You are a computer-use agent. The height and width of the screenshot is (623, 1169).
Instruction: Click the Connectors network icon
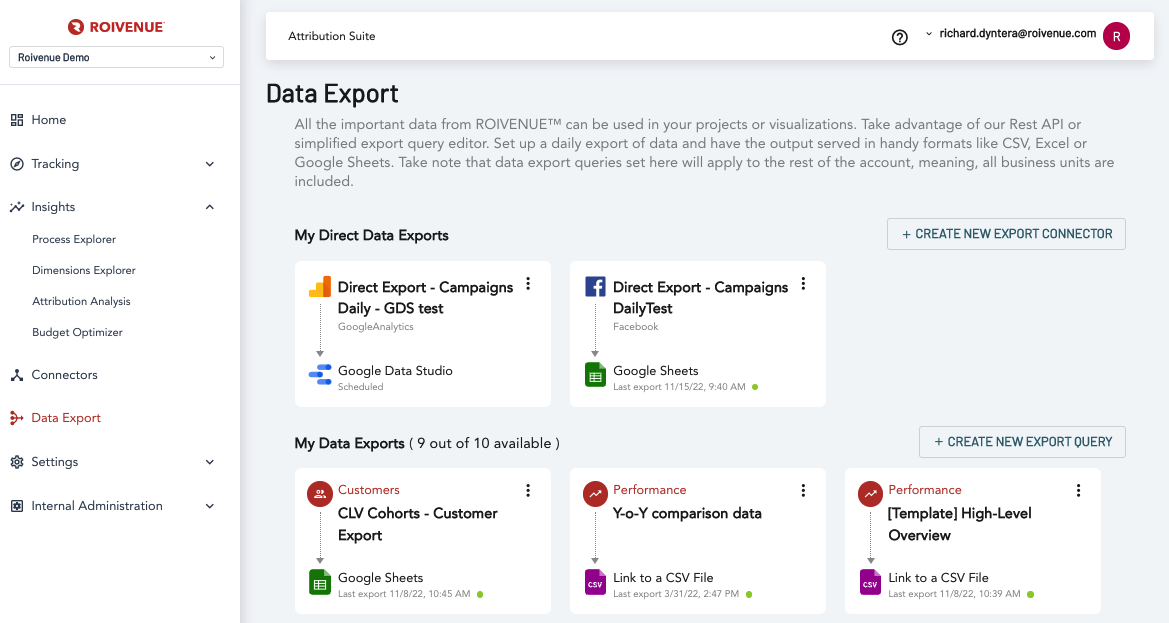16,375
